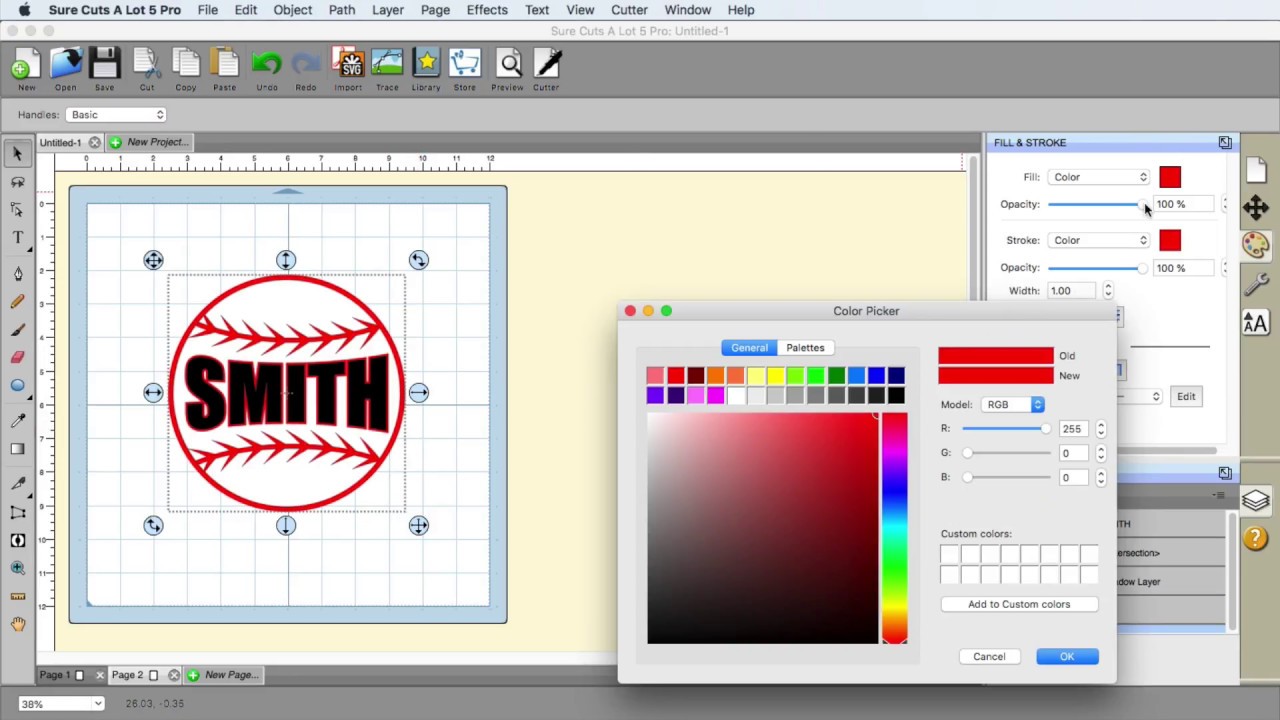Image resolution: width=1280 pixels, height=720 pixels.
Task: Click the B value stepper arrows
Action: coord(1101,477)
